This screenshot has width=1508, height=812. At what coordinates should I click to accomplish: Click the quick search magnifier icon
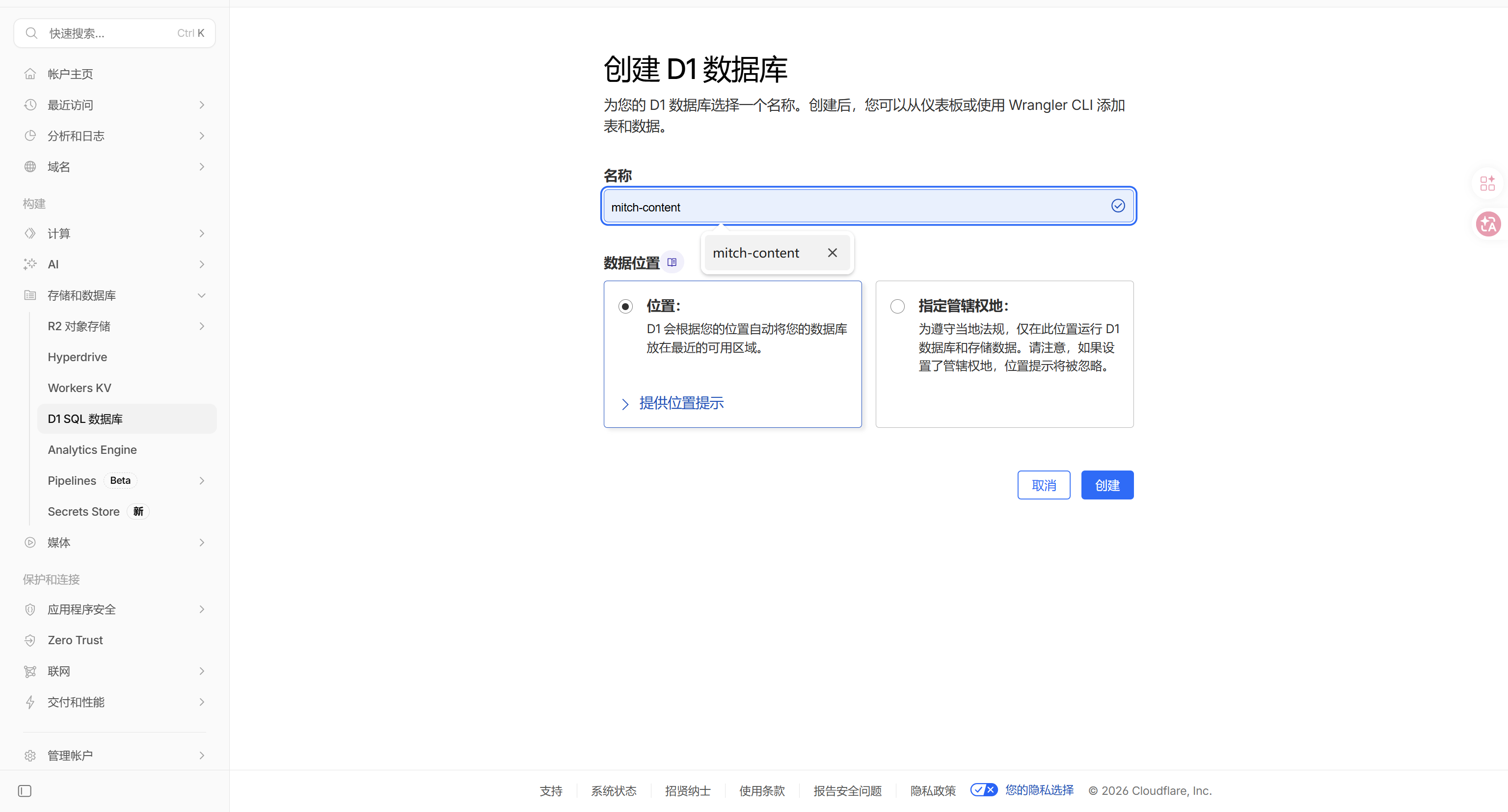pyautogui.click(x=31, y=33)
